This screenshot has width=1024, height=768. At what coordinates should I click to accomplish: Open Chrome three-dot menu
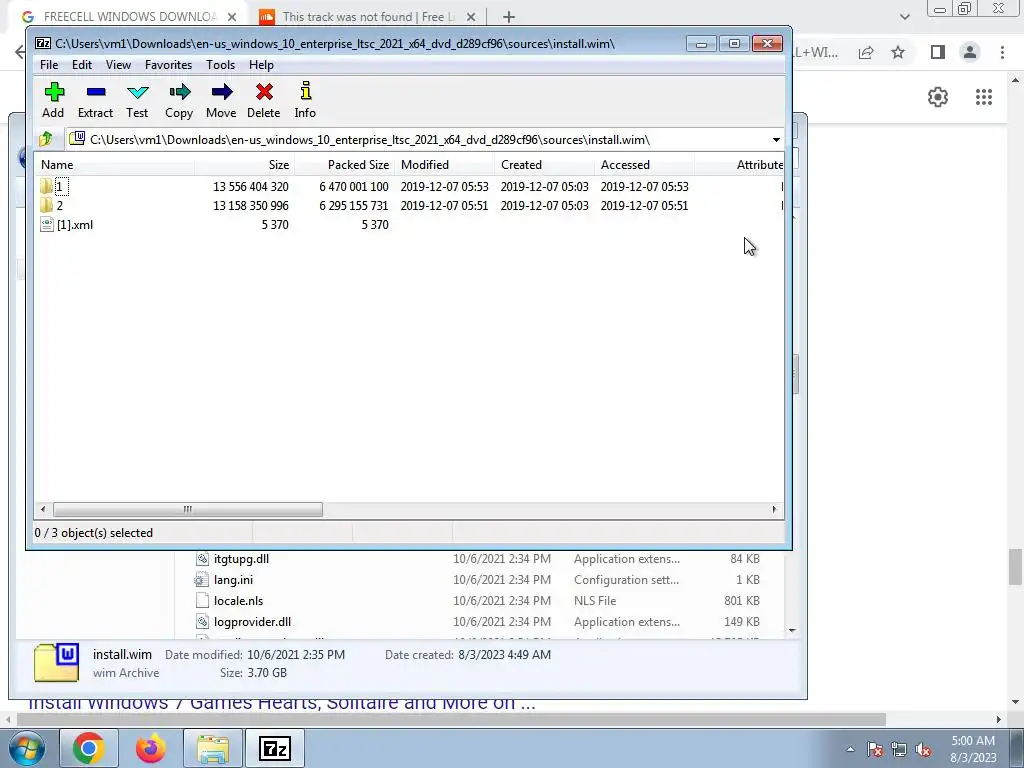(1002, 52)
